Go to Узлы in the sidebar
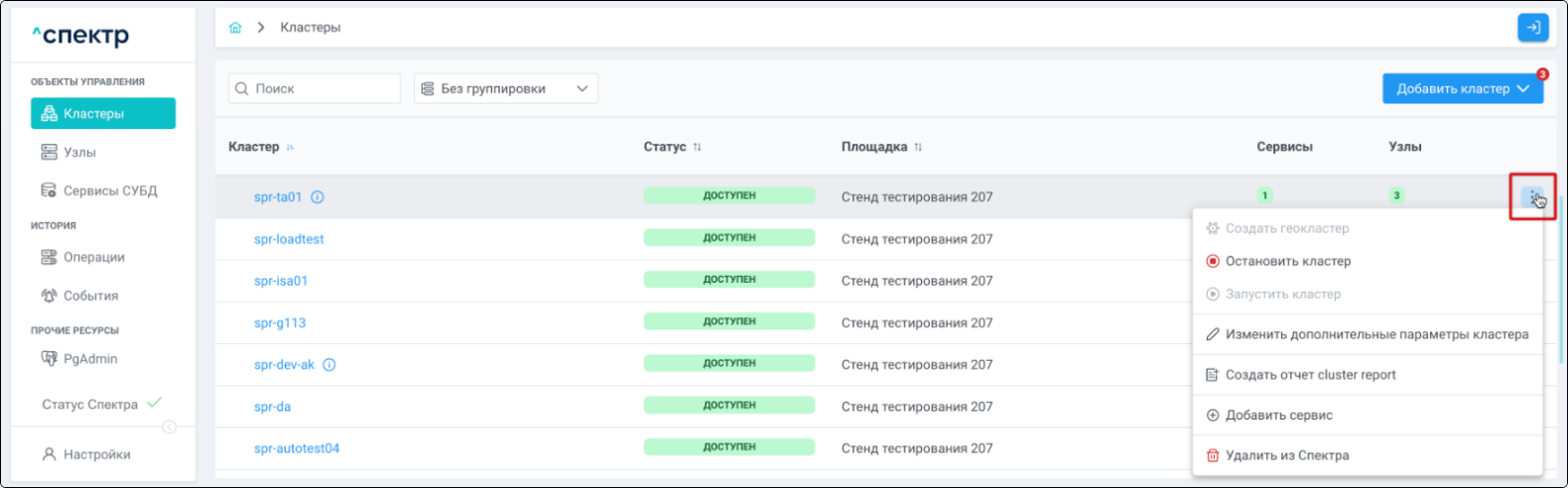 tap(79, 153)
